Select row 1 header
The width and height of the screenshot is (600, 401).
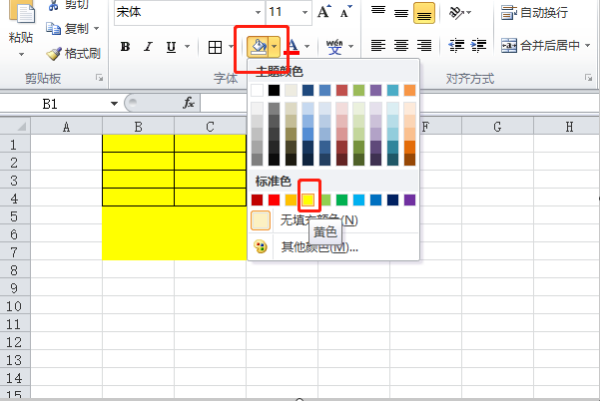tap(15, 144)
